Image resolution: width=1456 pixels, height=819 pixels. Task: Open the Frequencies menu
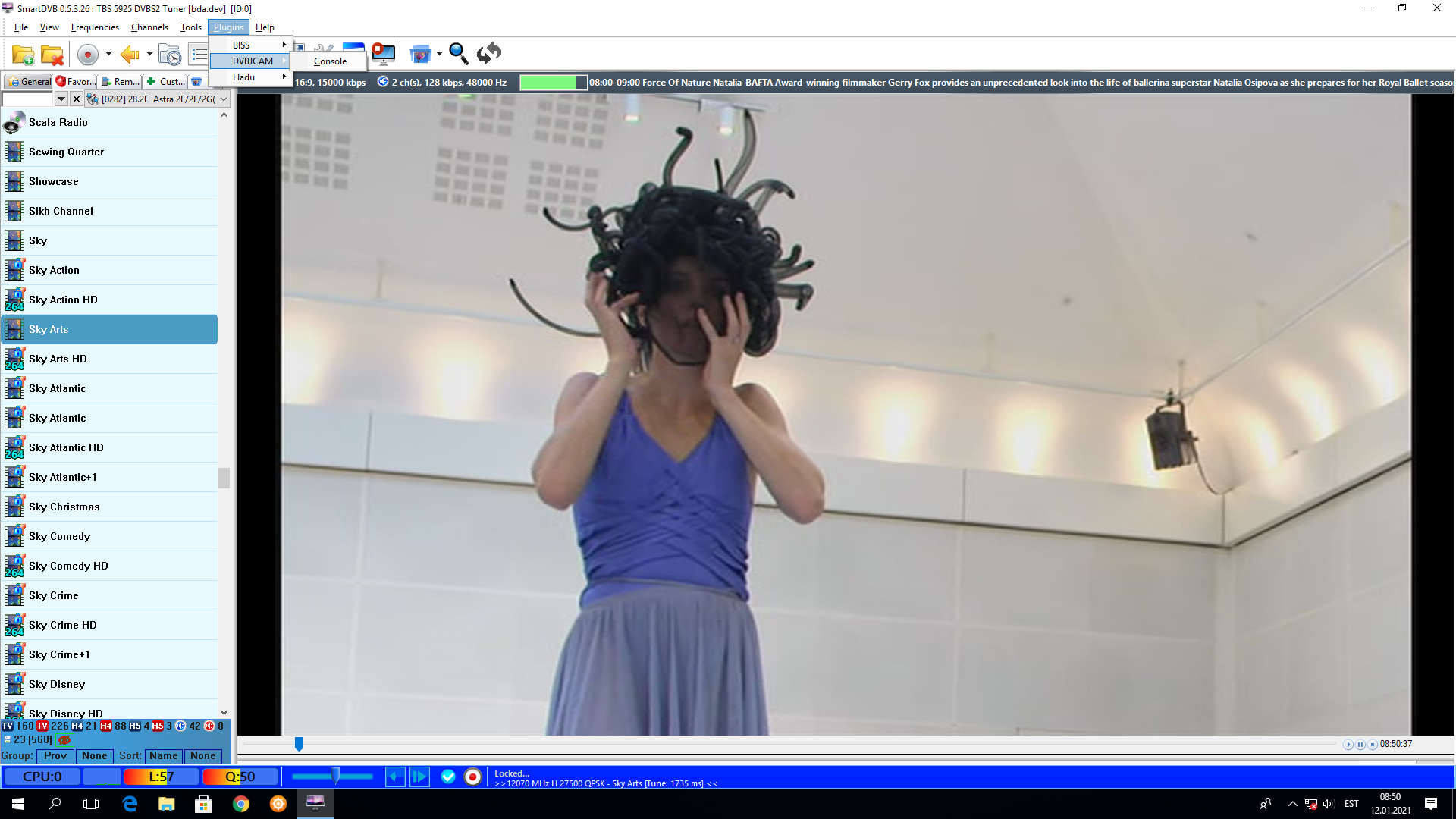click(95, 27)
